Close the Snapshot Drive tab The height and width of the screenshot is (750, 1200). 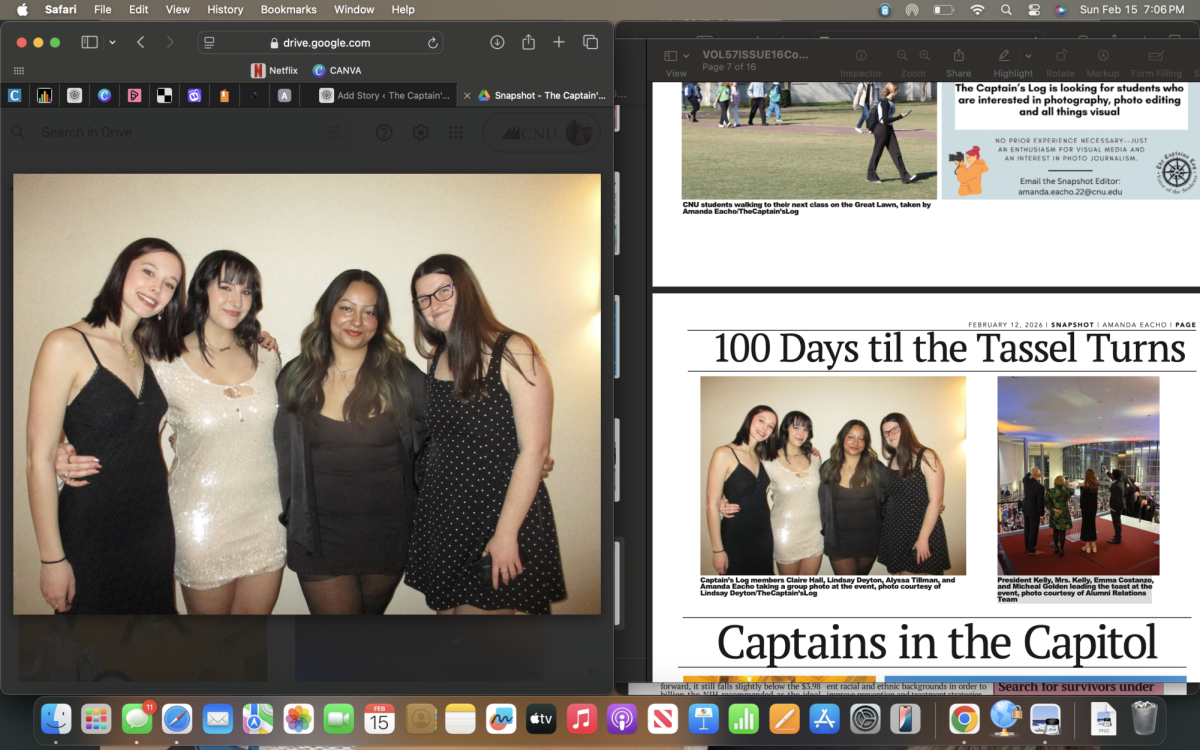(x=467, y=96)
